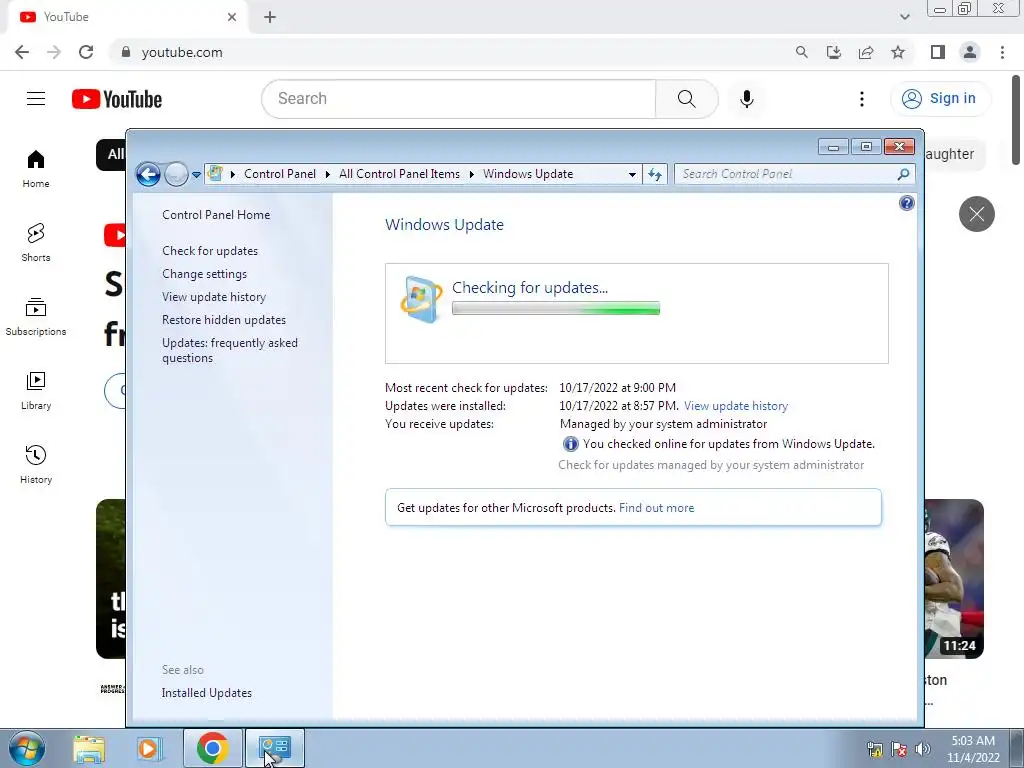Click the refresh button beside address bar
1024x768 pixels.
pos(655,174)
